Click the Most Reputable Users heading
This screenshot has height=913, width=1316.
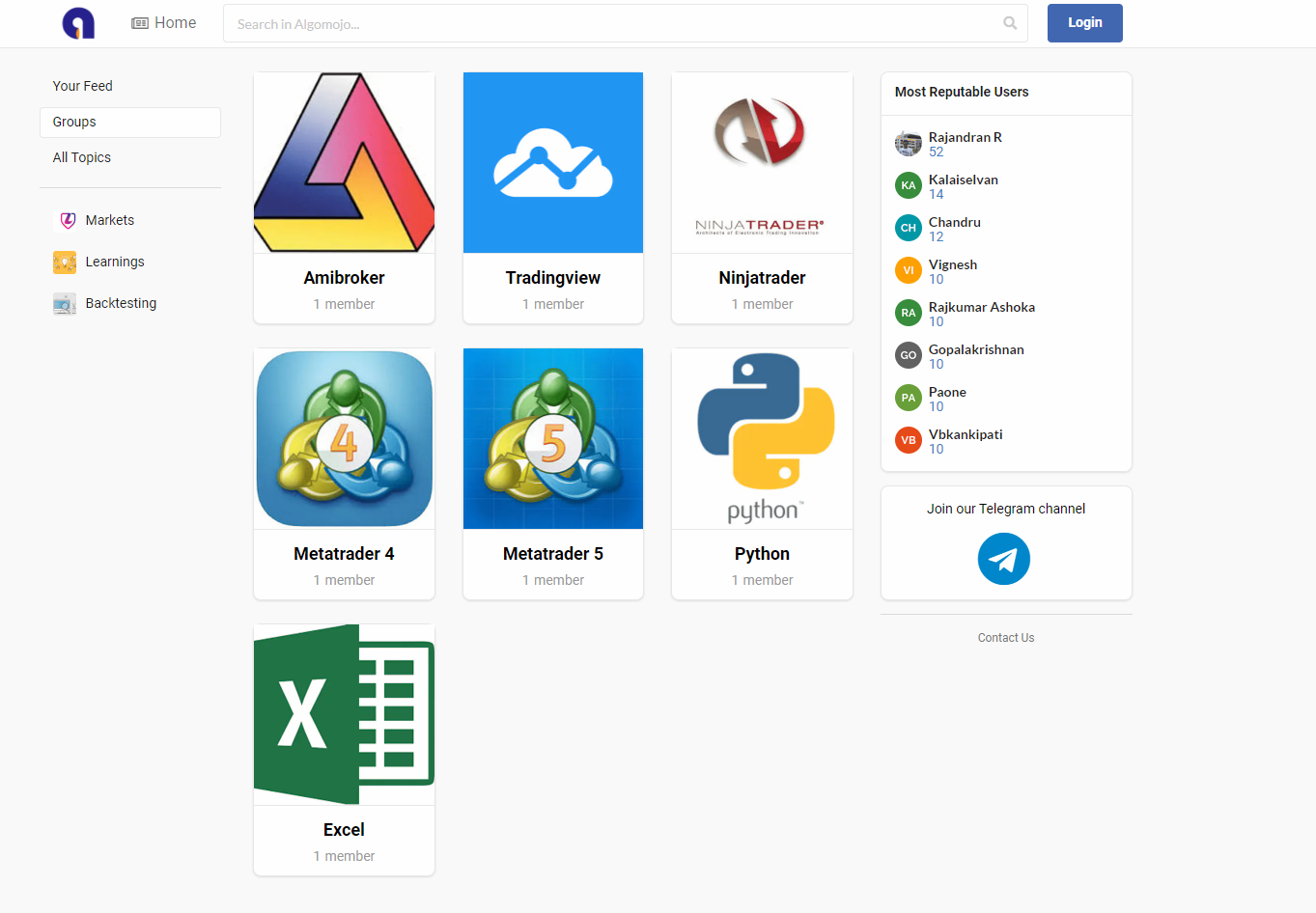(962, 92)
